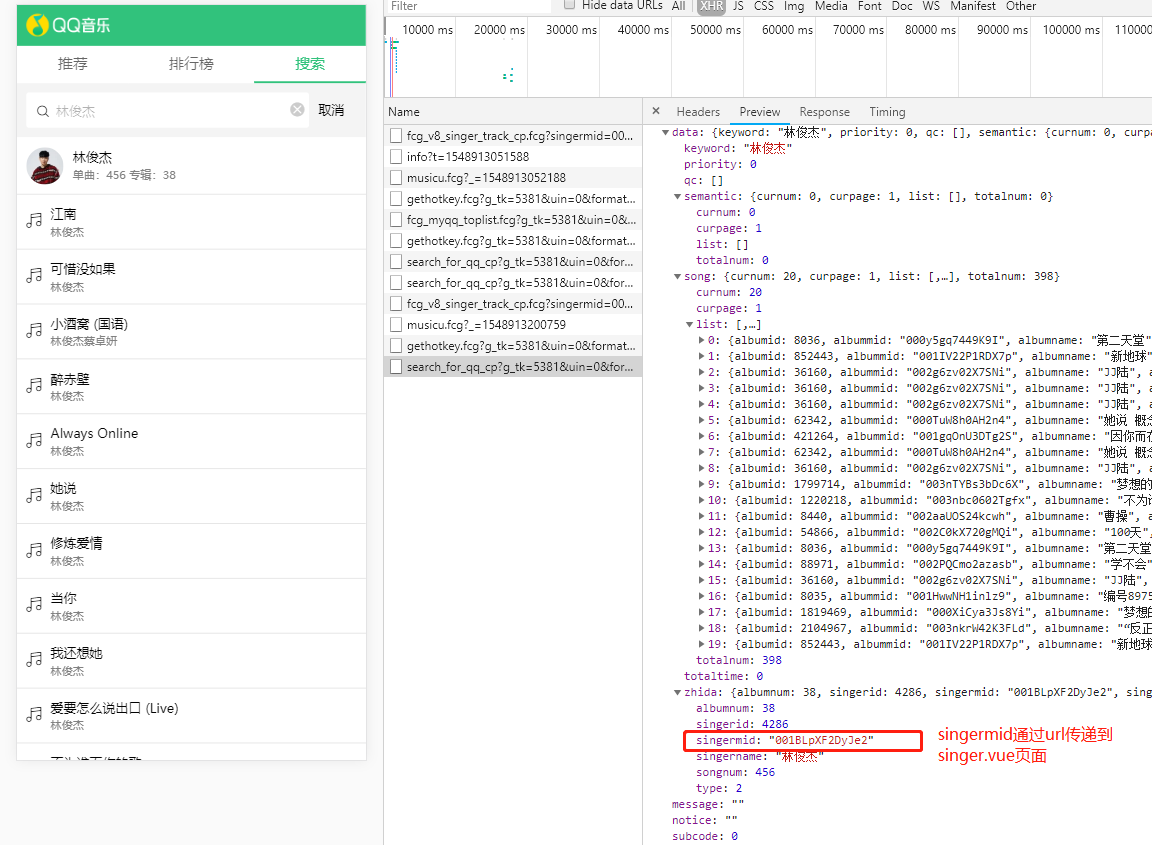Click the search magnifier icon
Image resolution: width=1152 pixels, height=845 pixels.
(43, 112)
